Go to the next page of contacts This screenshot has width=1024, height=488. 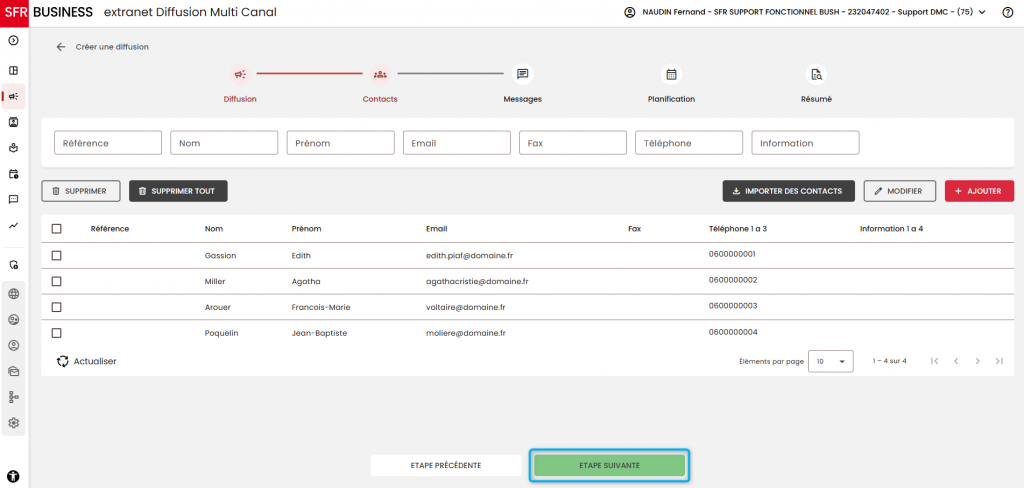[x=978, y=361]
